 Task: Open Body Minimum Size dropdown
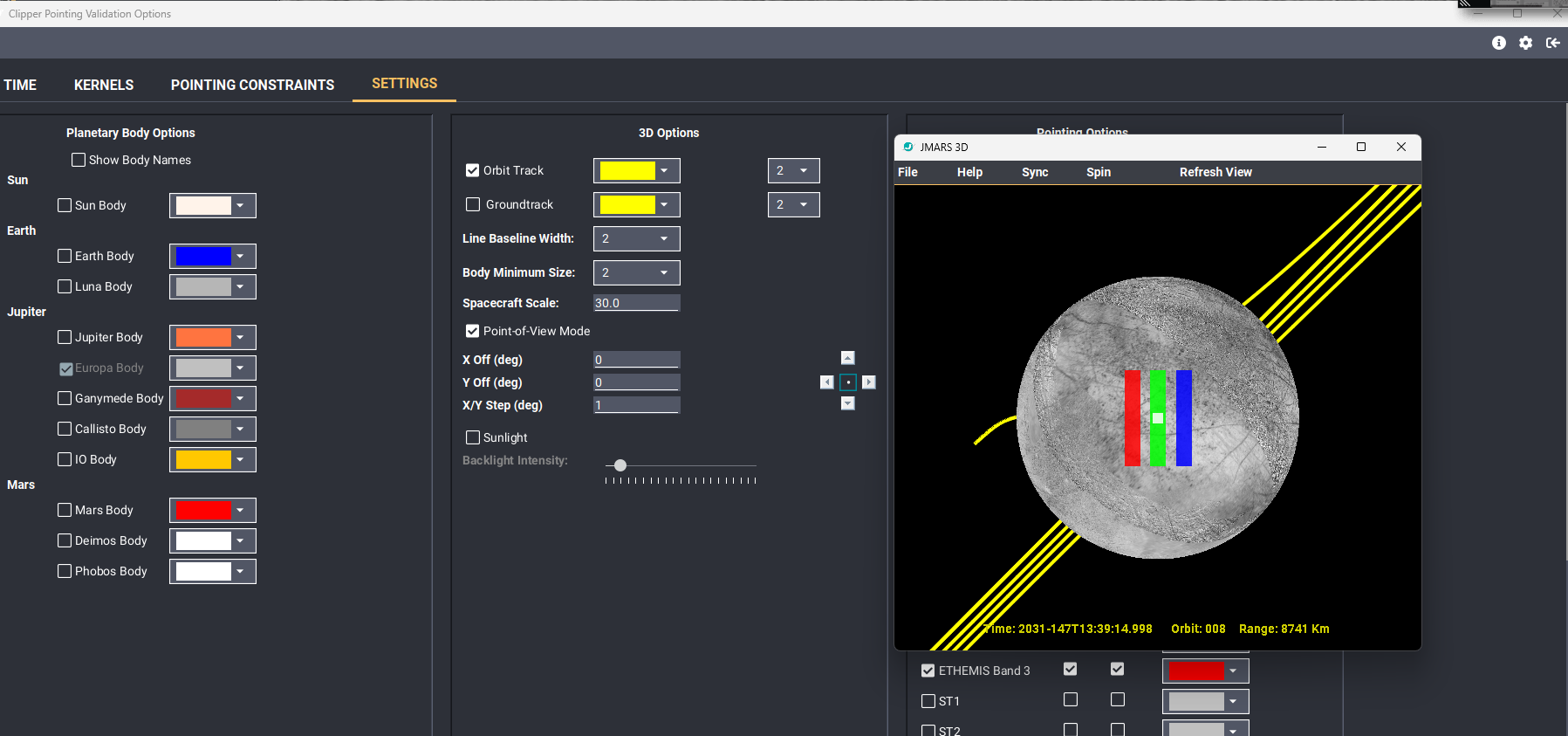637,272
